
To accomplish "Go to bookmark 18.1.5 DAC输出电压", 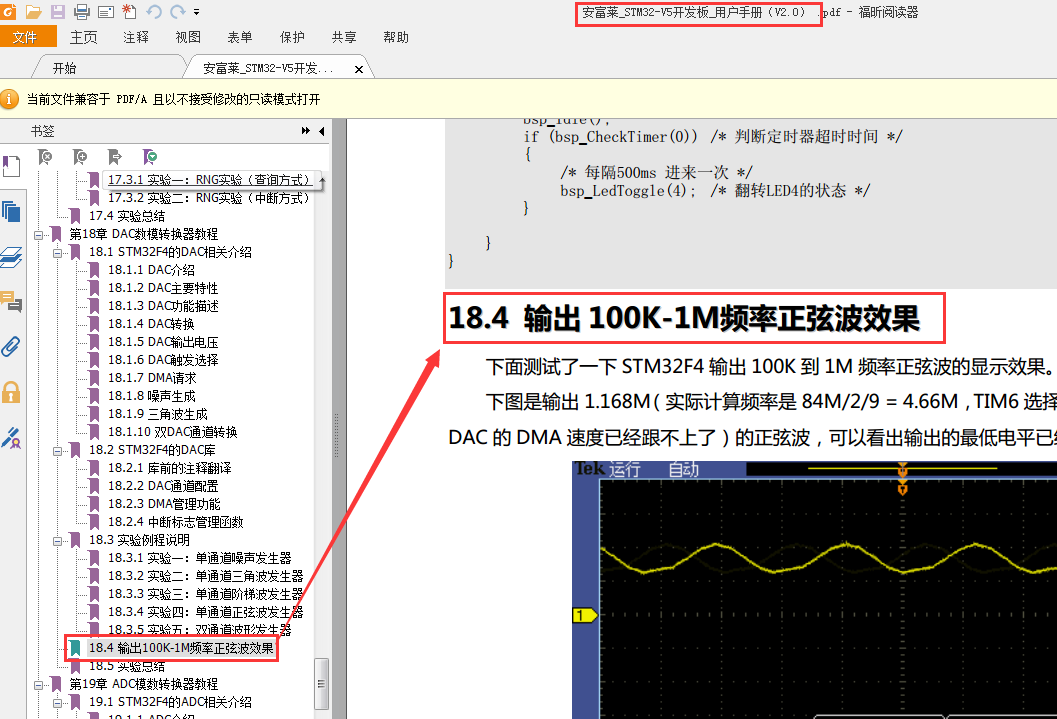I will pyautogui.click(x=163, y=342).
